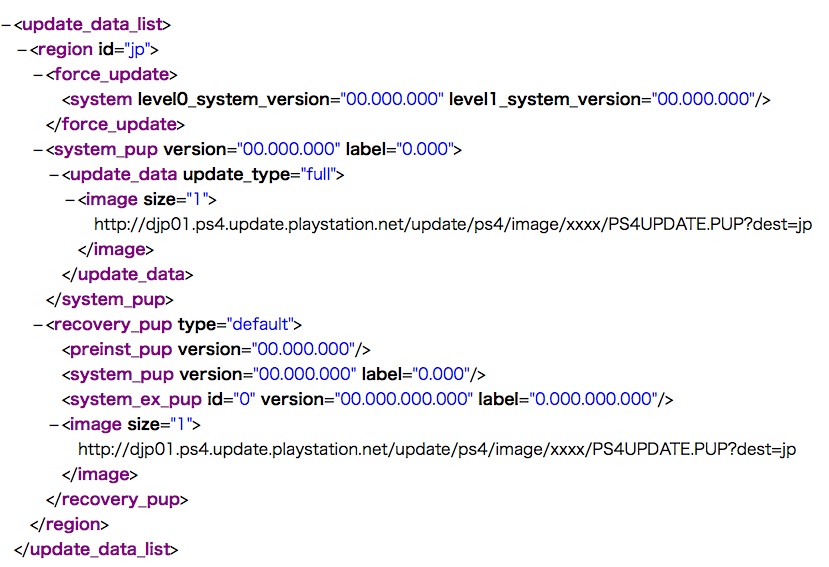
Task: Click the level0_system_version attribute value
Action: point(391,99)
